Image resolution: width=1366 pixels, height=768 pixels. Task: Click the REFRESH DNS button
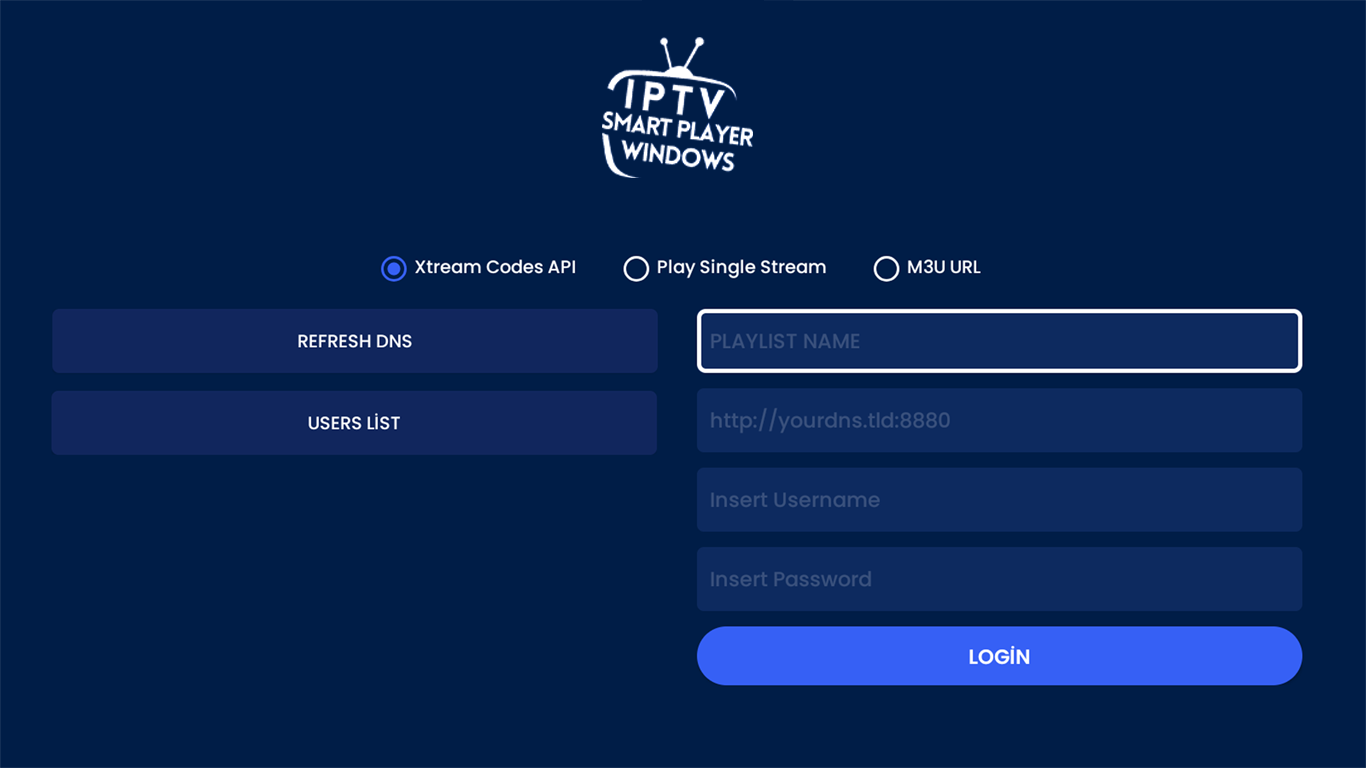355,341
